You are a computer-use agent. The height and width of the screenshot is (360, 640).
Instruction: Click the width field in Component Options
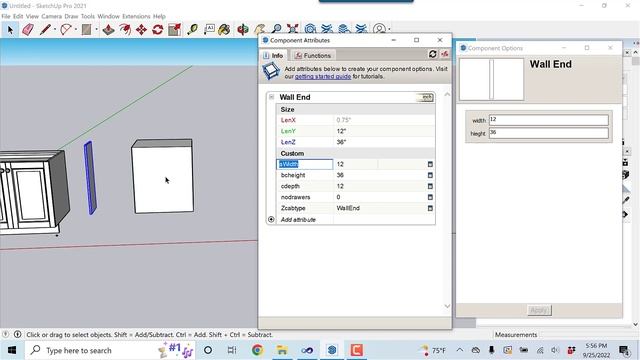point(549,120)
